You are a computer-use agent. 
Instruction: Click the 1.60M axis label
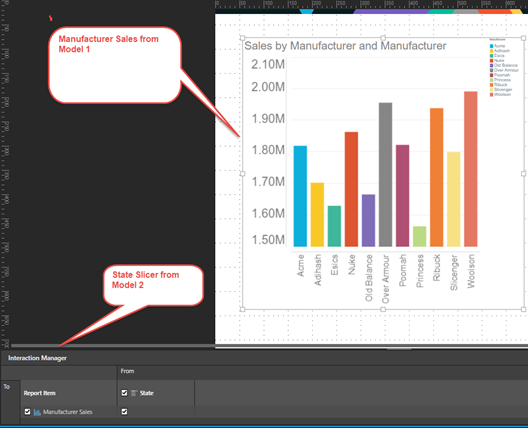point(268,213)
